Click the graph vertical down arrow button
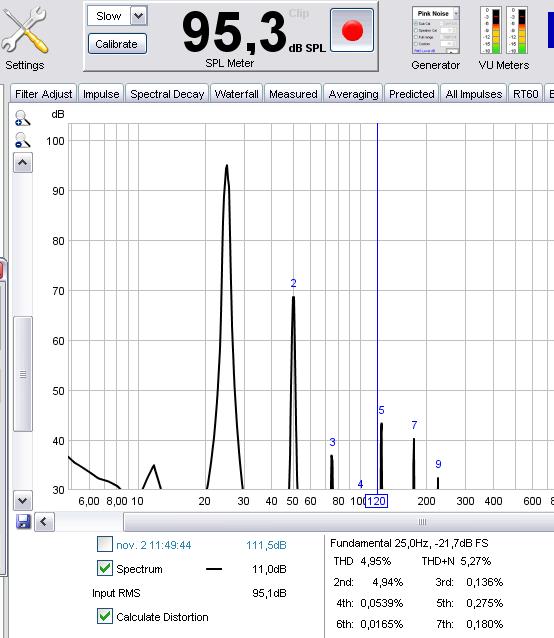Screen dimensions: 554x638 [23, 501]
